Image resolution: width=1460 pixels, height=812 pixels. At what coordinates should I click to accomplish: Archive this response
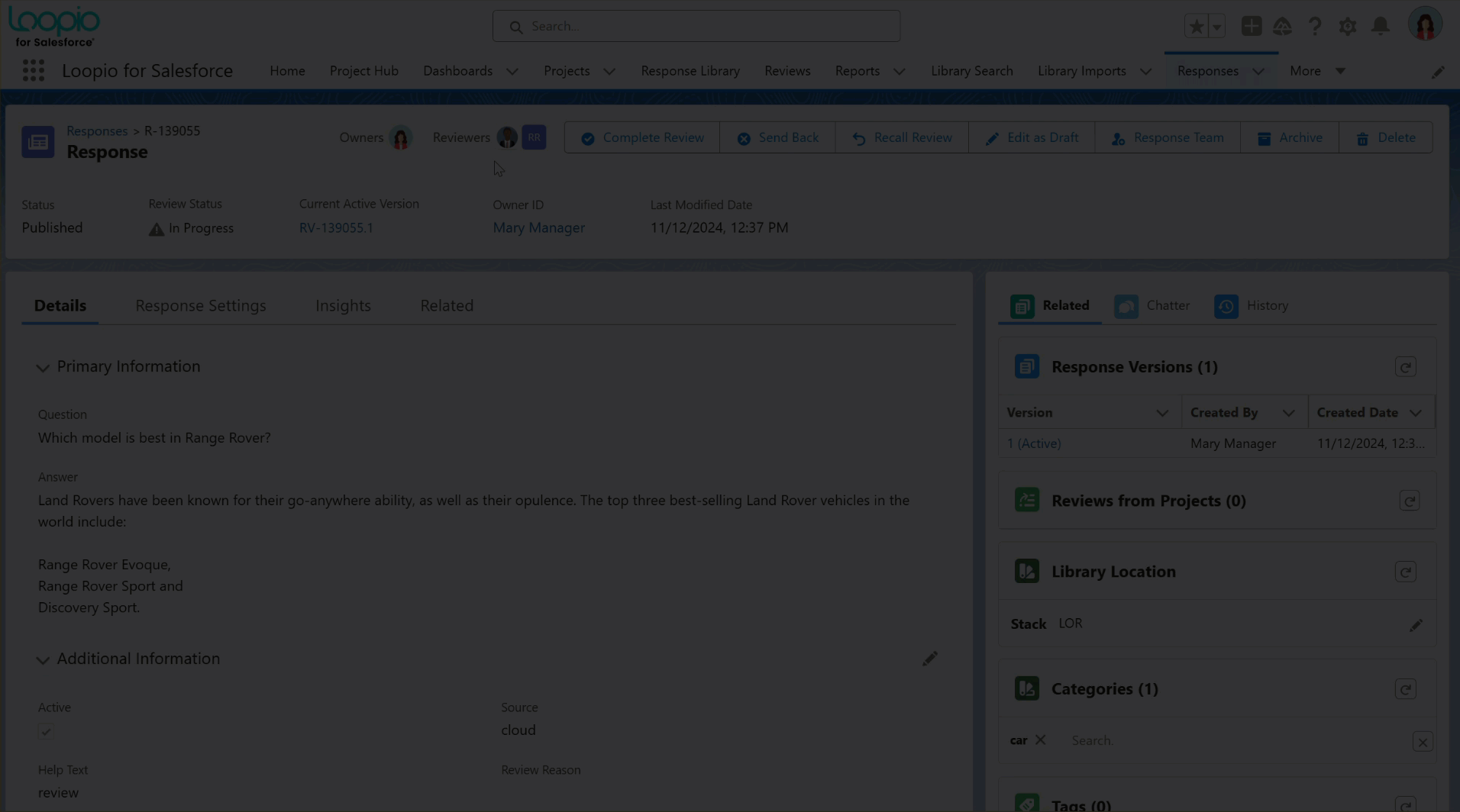(x=1290, y=138)
